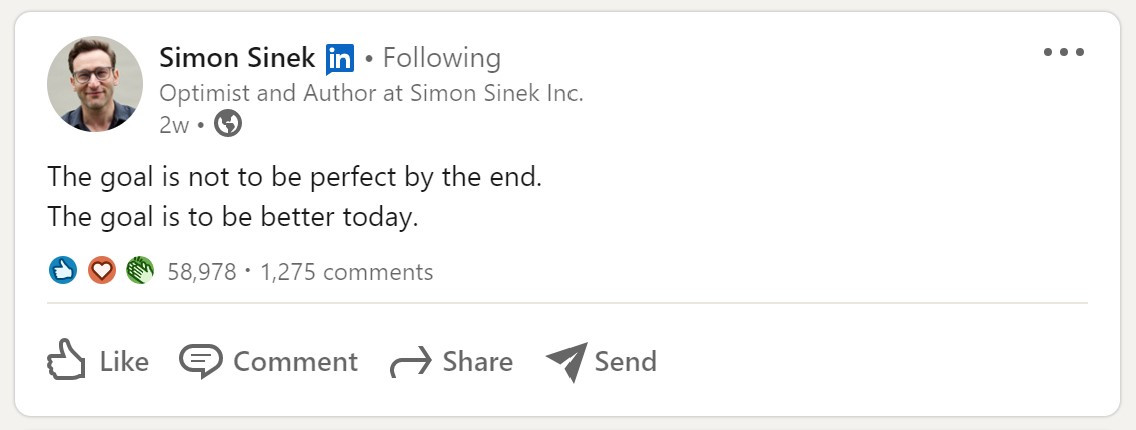The image size is (1136, 430).
Task: Open the 58,978 reactions list
Action: click(202, 271)
